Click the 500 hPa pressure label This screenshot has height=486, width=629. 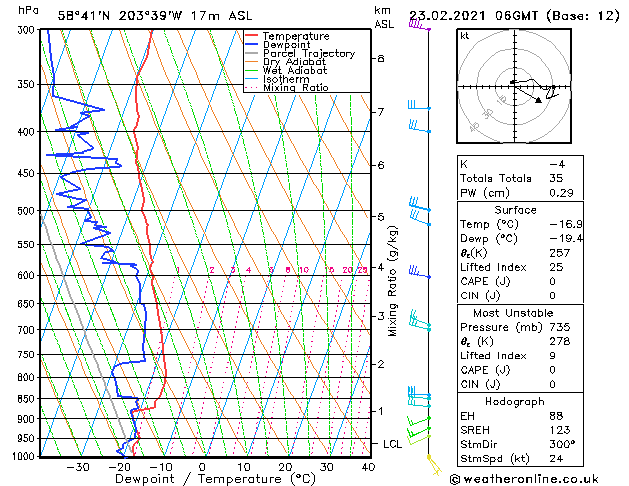[27, 211]
